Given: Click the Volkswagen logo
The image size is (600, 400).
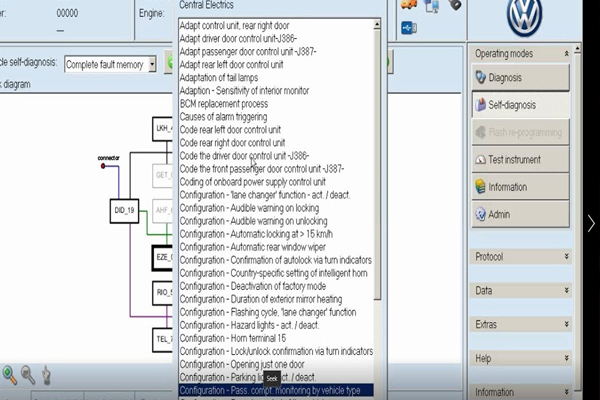Looking at the screenshot, I should click(x=523, y=17).
